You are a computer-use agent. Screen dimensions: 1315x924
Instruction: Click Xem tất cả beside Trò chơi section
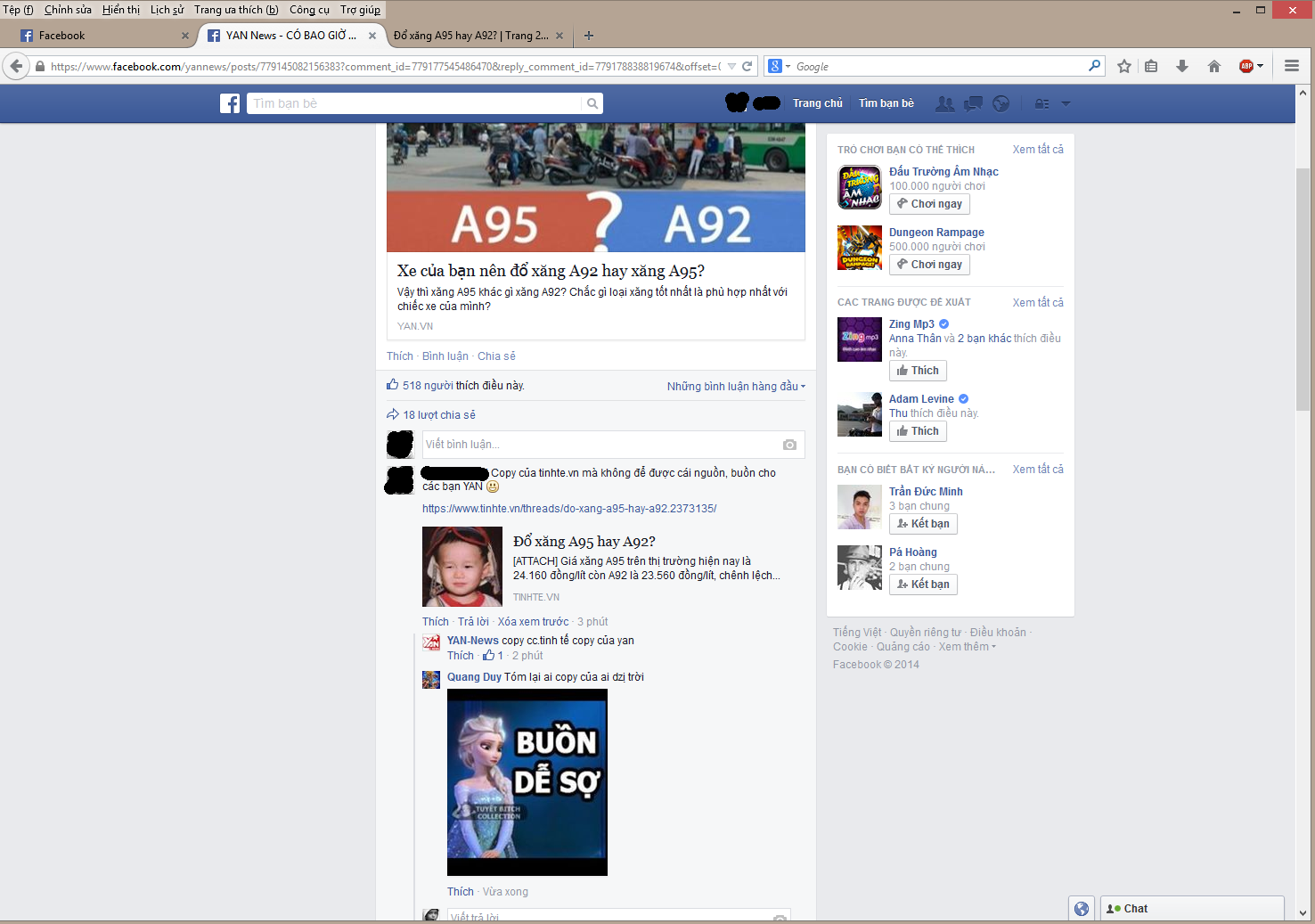1038,150
